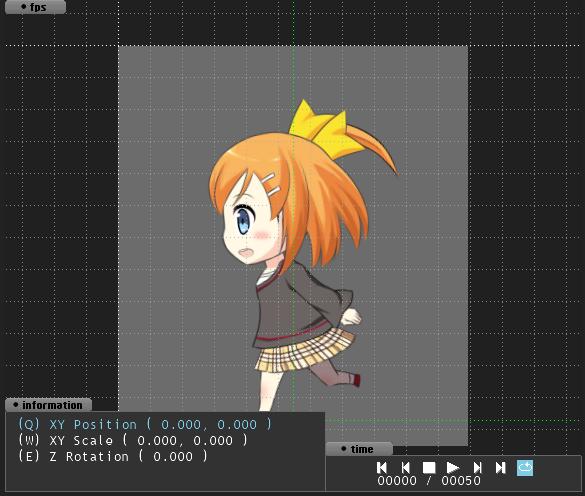Screen dimensions: 585x496
Task: Collapse the time panel tab
Action: [x=359, y=449]
